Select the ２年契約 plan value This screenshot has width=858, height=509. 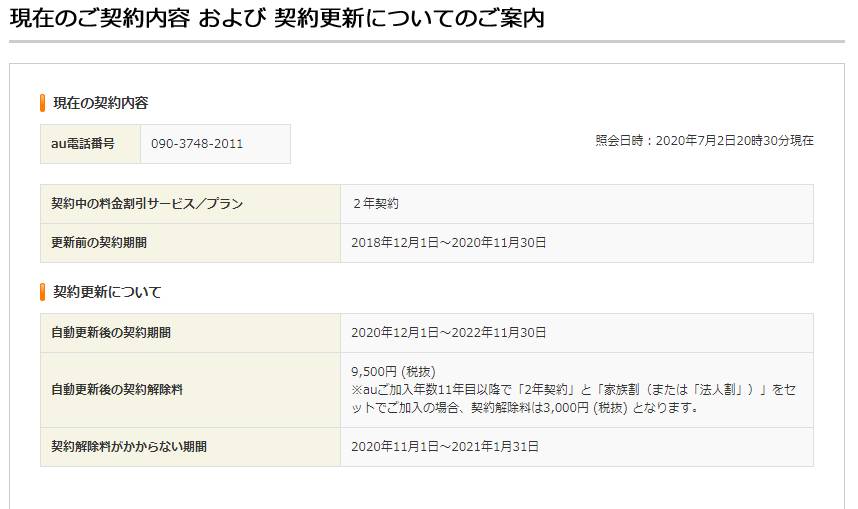375,204
